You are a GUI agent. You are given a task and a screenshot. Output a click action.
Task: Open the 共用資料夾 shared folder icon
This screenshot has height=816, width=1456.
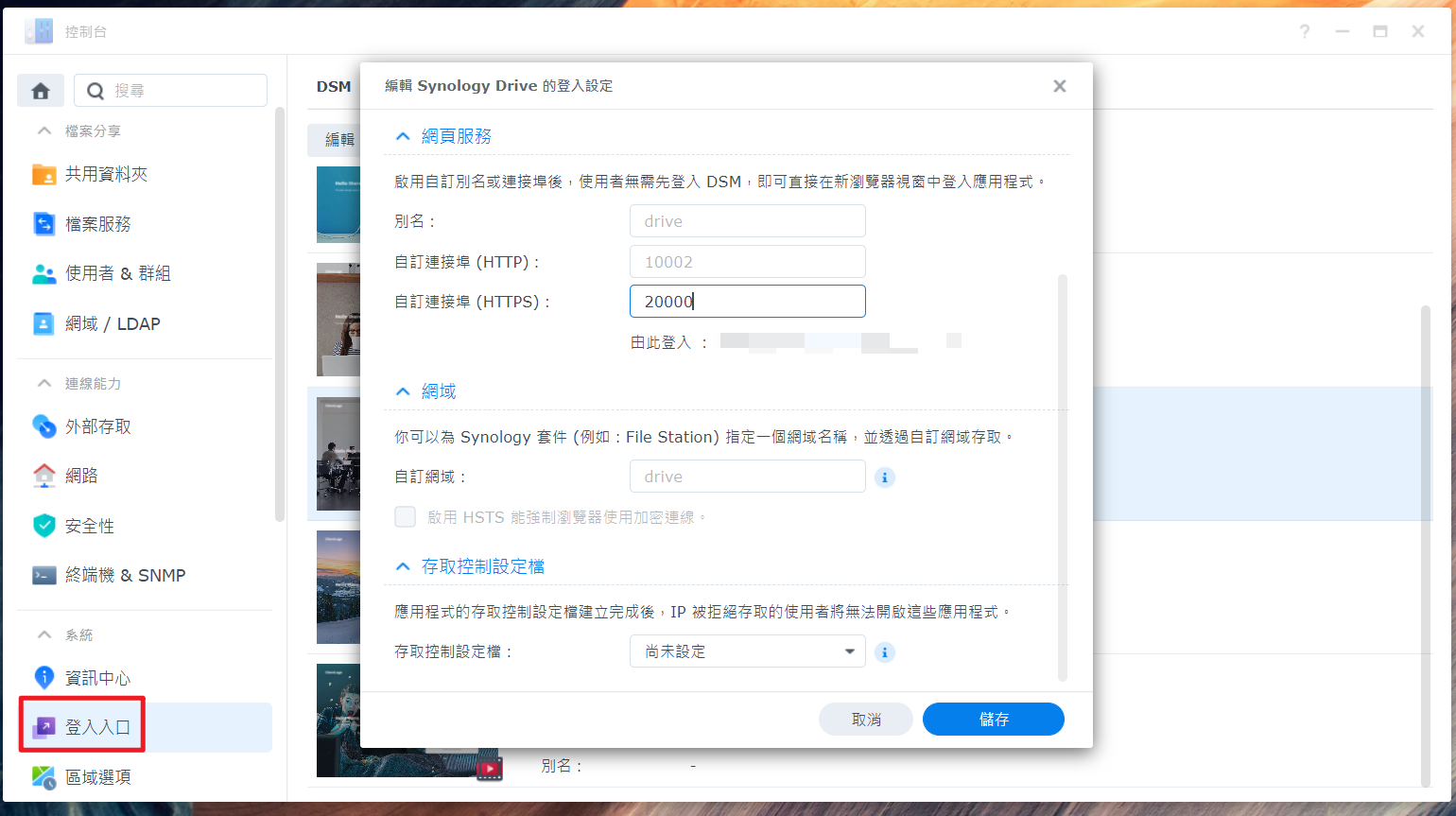pos(44,174)
